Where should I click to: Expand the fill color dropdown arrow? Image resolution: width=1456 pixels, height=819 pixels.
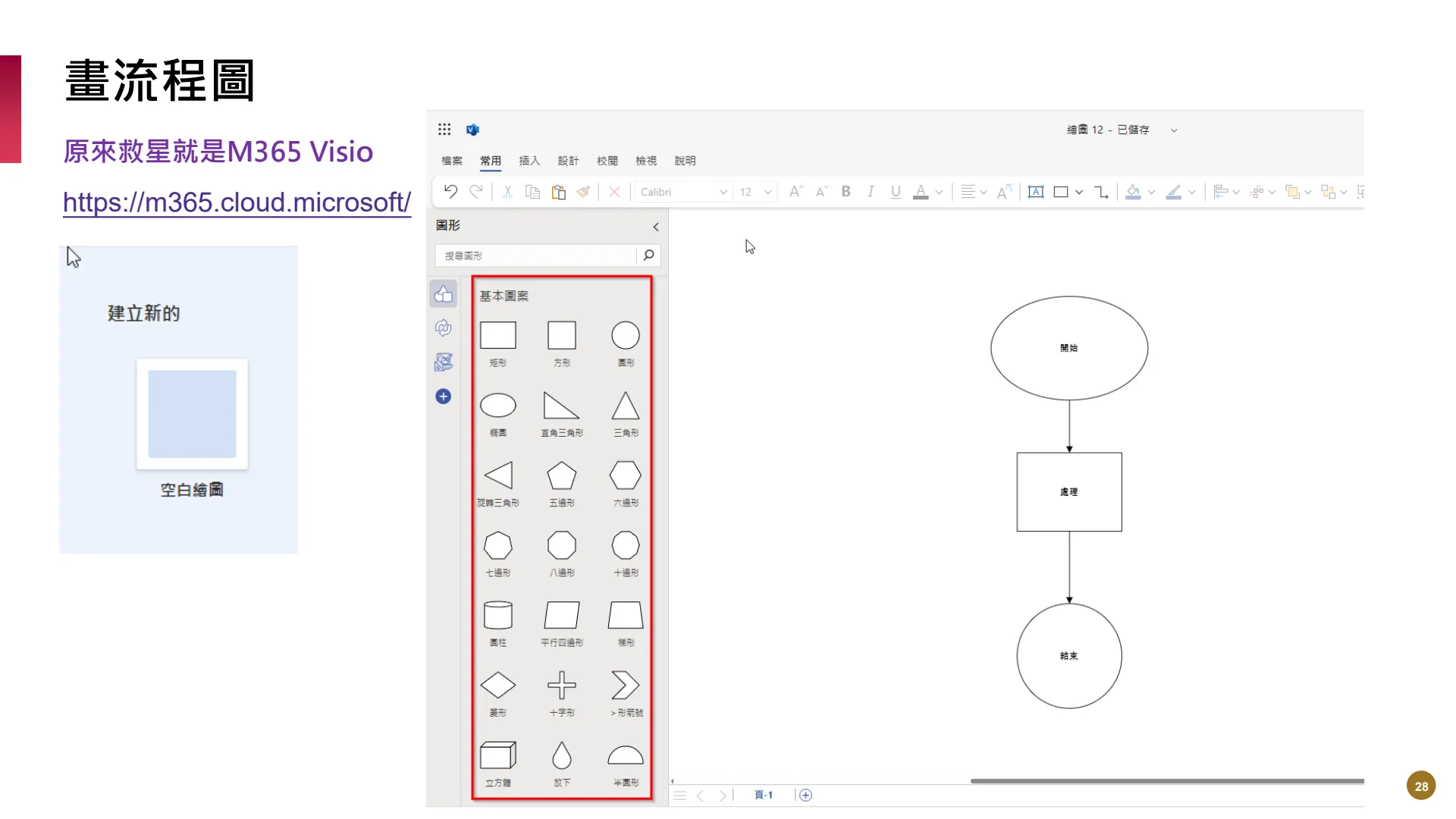pyautogui.click(x=1151, y=193)
